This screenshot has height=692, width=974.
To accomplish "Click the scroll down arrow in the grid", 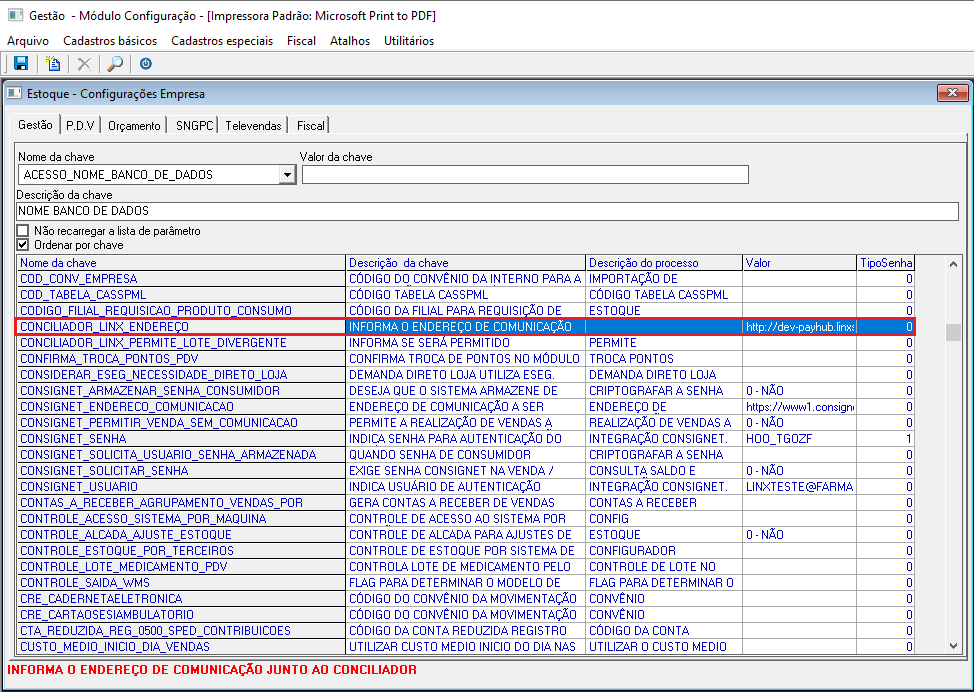I will click(x=953, y=647).
